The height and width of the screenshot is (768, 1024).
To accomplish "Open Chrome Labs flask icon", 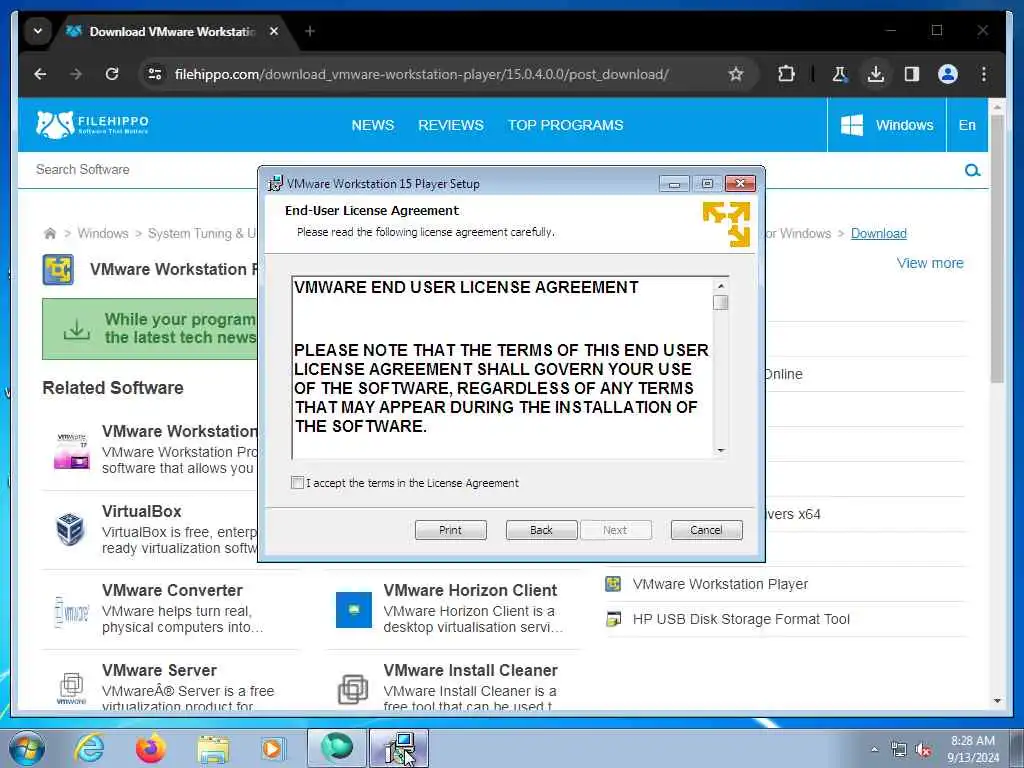I will 840,74.
